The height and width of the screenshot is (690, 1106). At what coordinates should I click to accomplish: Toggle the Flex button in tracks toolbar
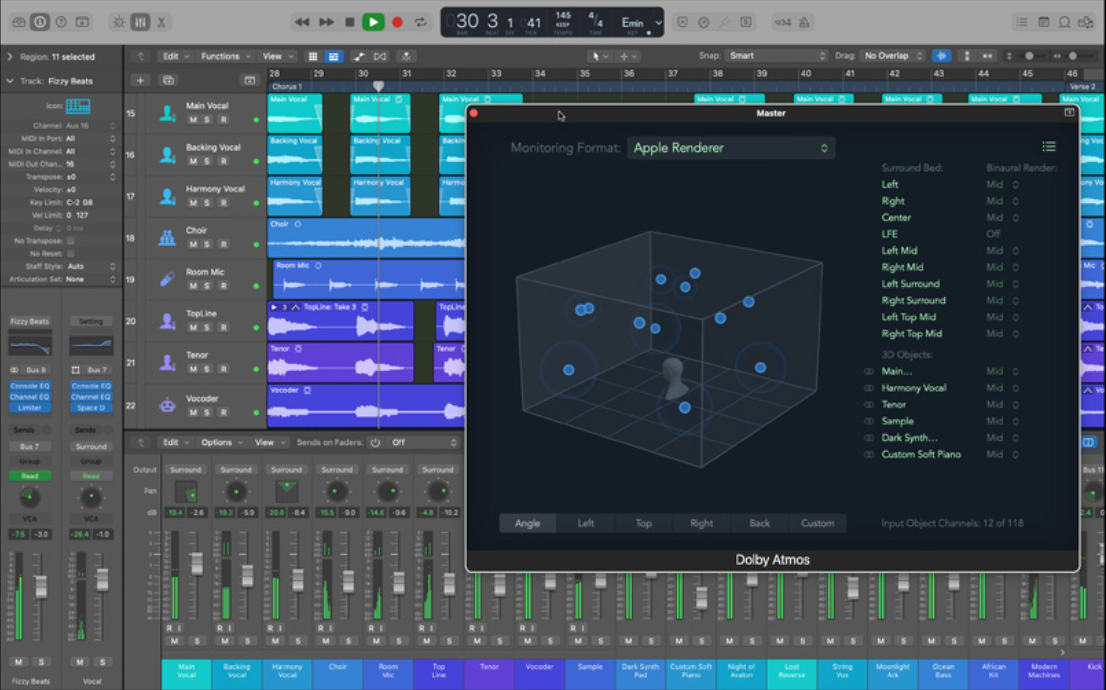(x=380, y=56)
